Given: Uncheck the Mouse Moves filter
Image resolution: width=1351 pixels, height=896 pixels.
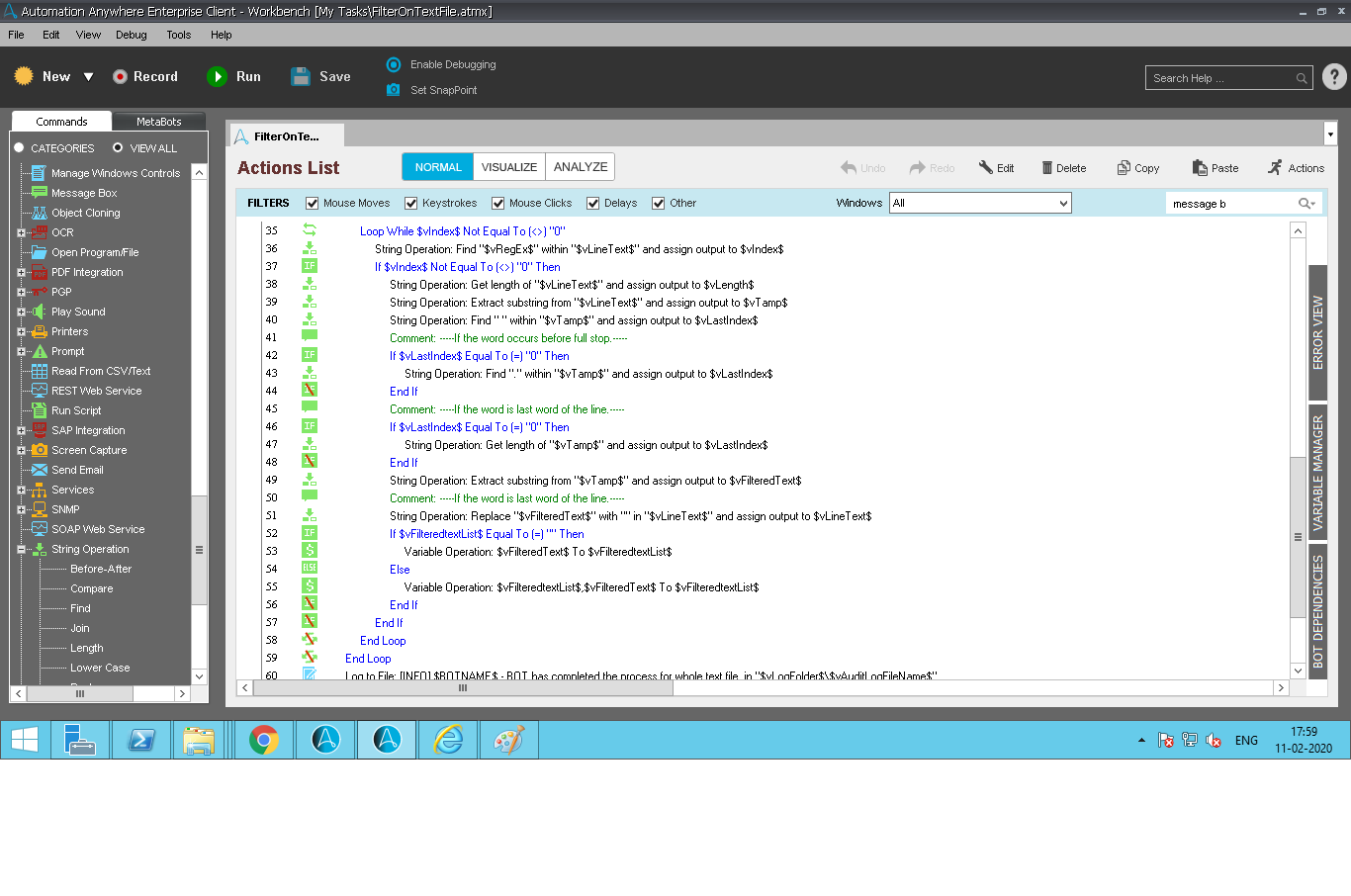Looking at the screenshot, I should 313,204.
